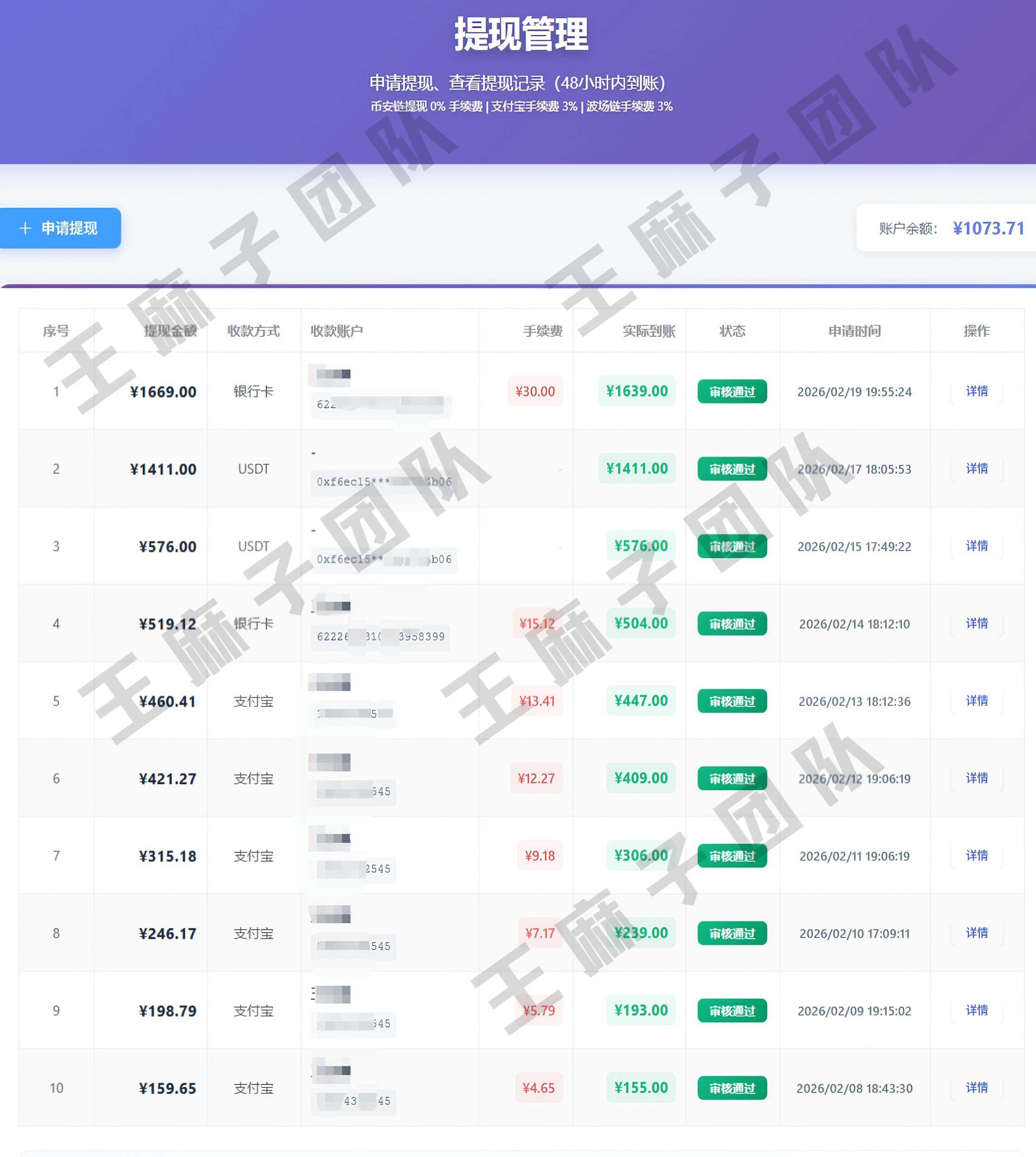1036x1157 pixels.
Task: Select the masked USDT address 0xf6ec15 on row 2
Action: 381,482
